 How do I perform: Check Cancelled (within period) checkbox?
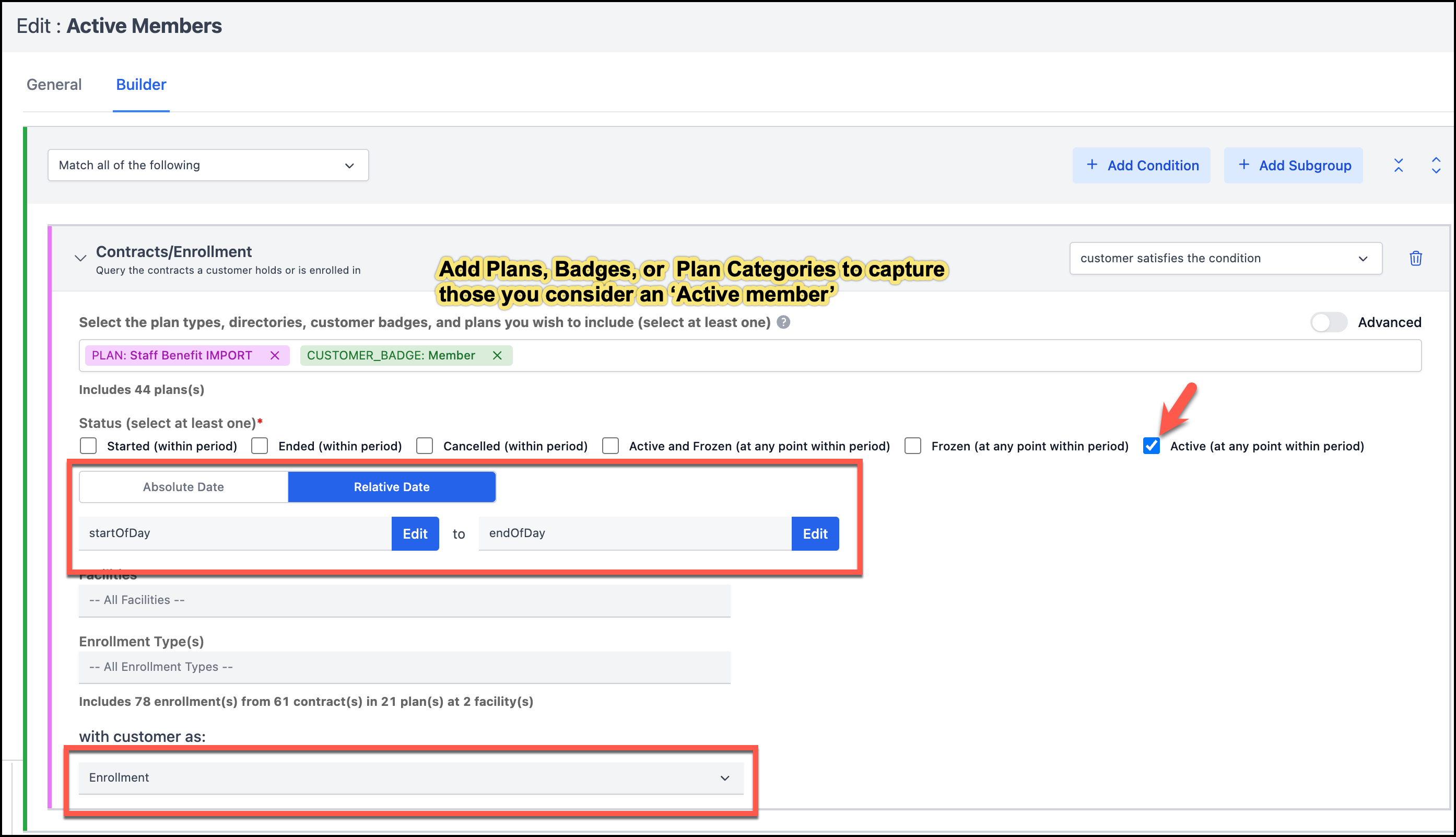(x=425, y=446)
